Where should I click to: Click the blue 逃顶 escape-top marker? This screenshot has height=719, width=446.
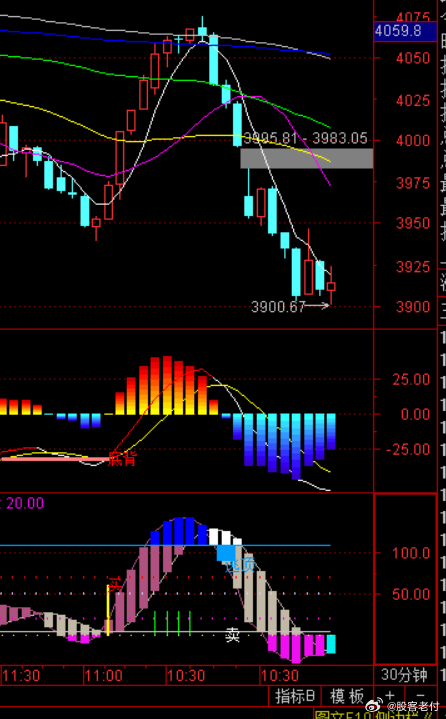[240, 565]
